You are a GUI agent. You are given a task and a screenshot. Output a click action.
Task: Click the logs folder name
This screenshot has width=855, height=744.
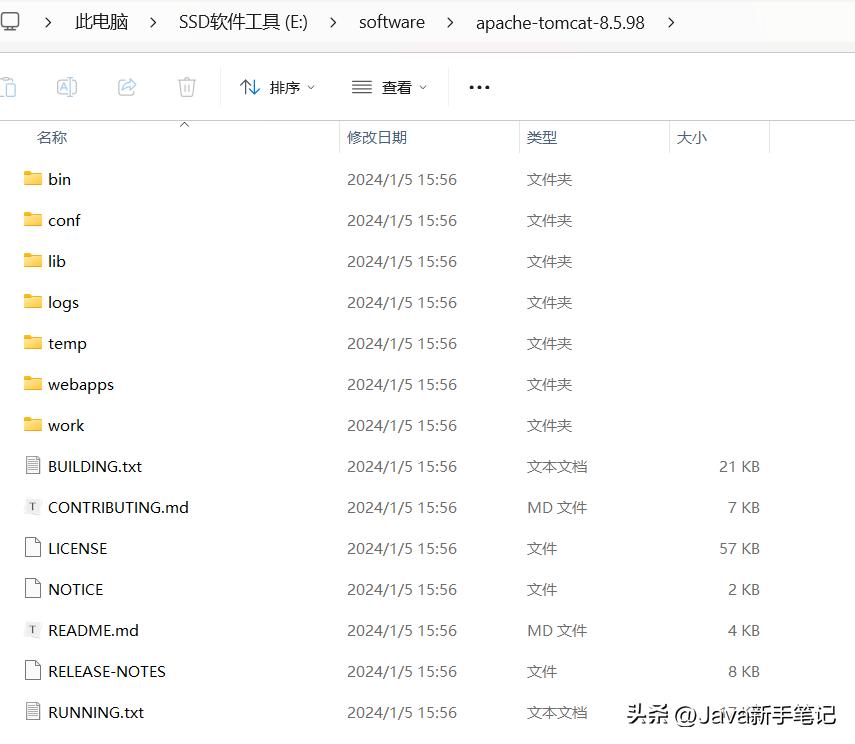tap(63, 303)
